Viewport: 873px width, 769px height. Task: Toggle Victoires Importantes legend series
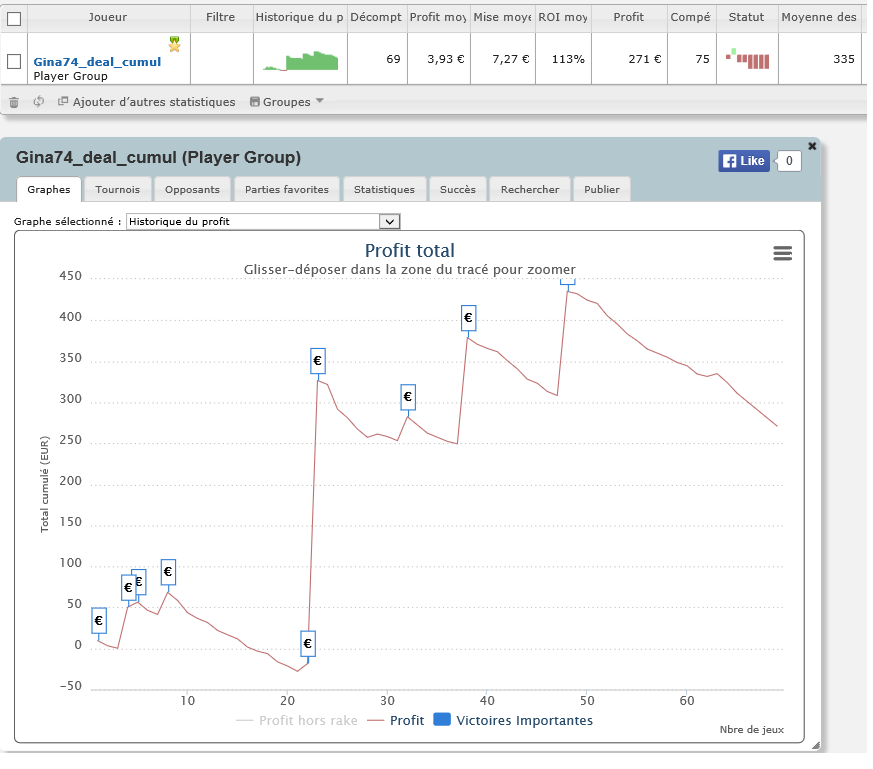[513, 721]
